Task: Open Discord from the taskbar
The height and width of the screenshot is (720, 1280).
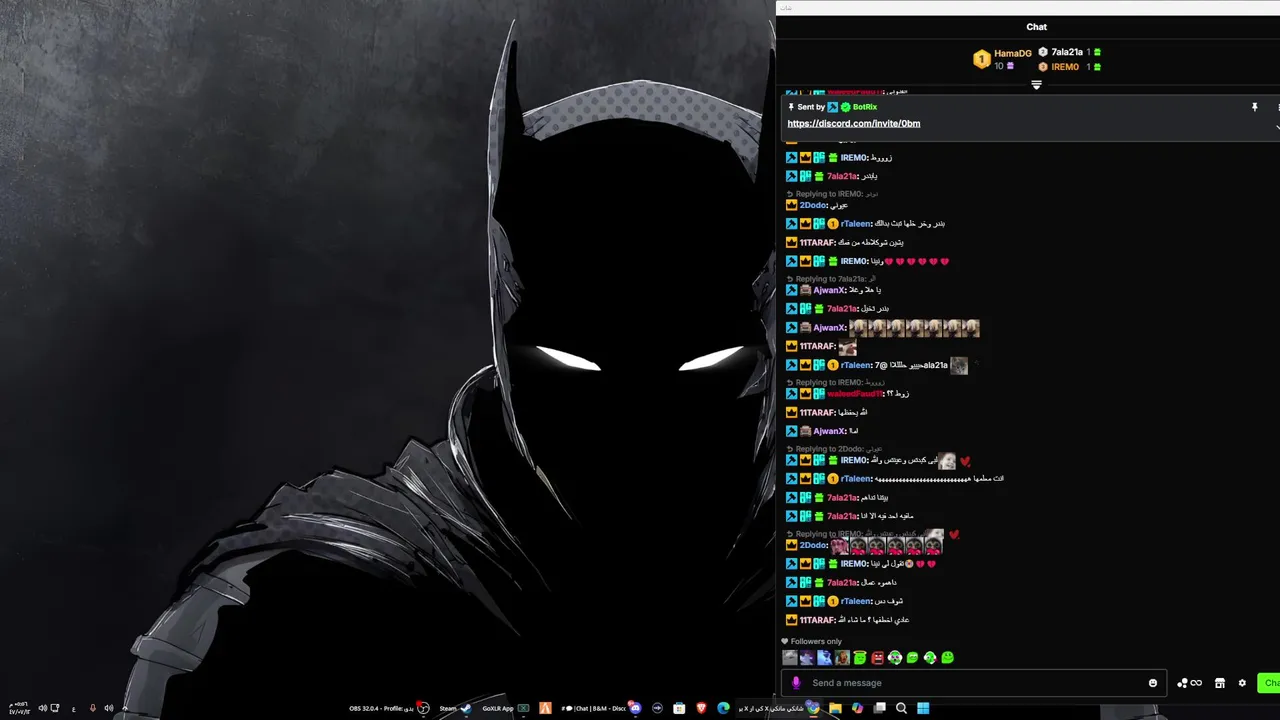Action: 635,708
